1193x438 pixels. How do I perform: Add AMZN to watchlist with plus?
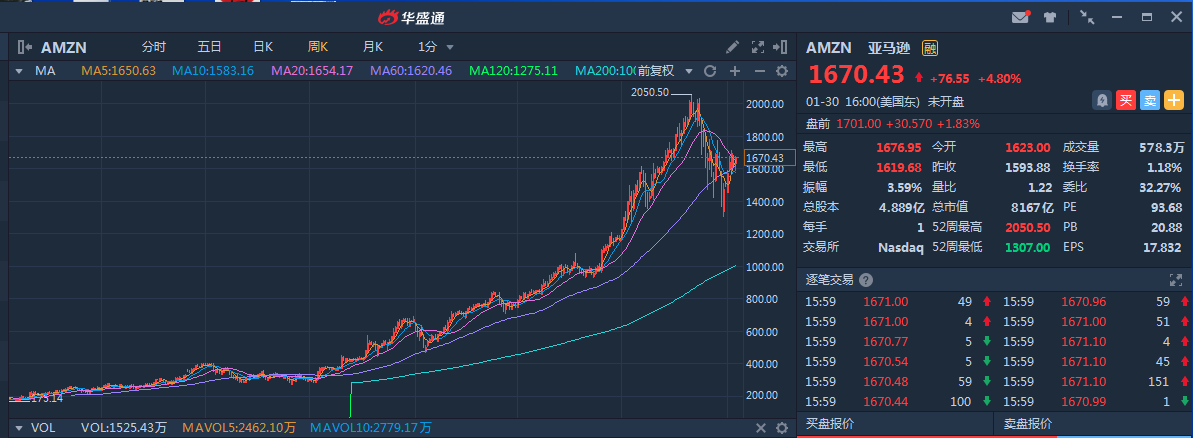(1175, 100)
